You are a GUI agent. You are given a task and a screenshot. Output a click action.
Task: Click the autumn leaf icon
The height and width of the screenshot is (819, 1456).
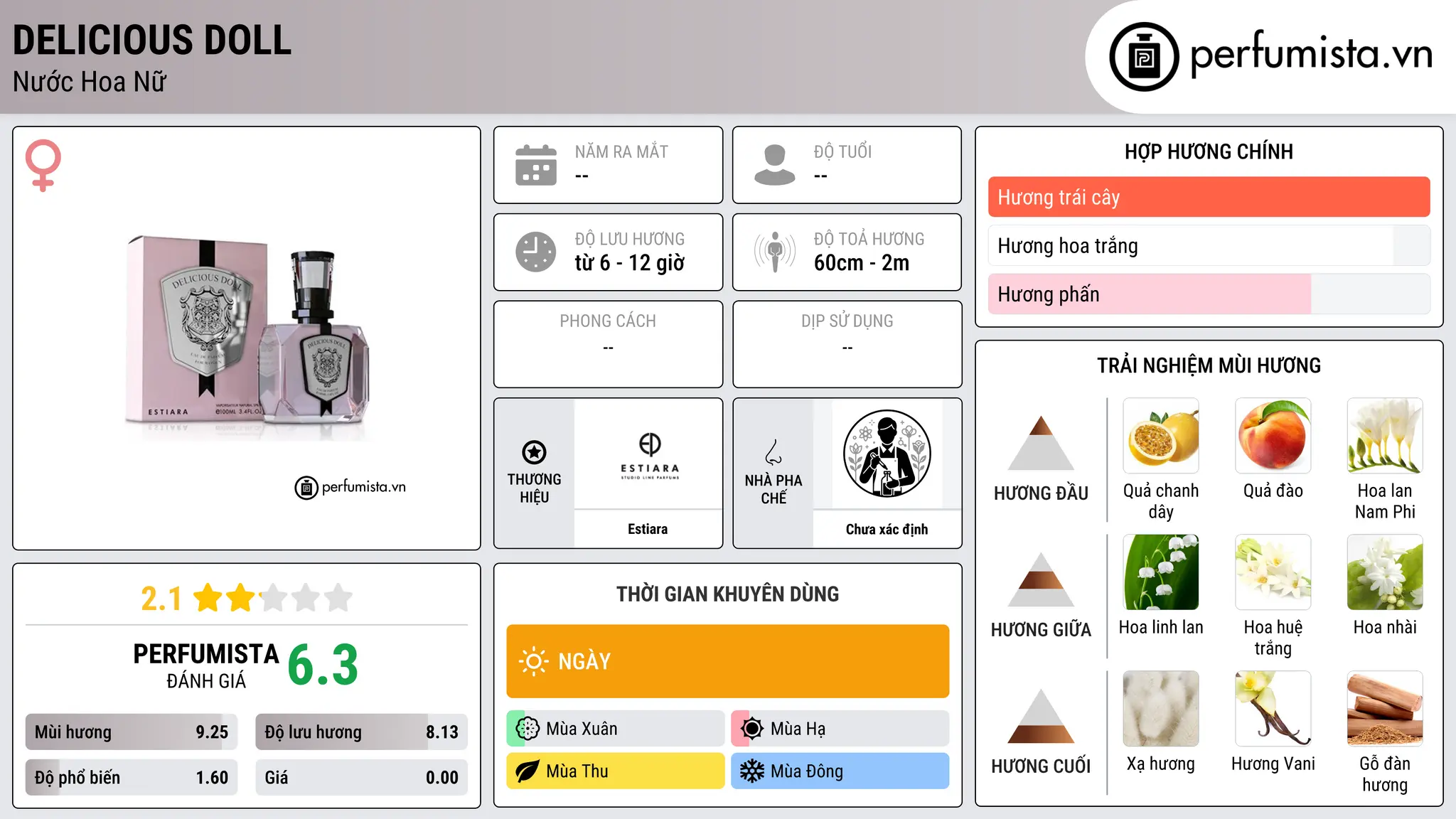tap(528, 771)
